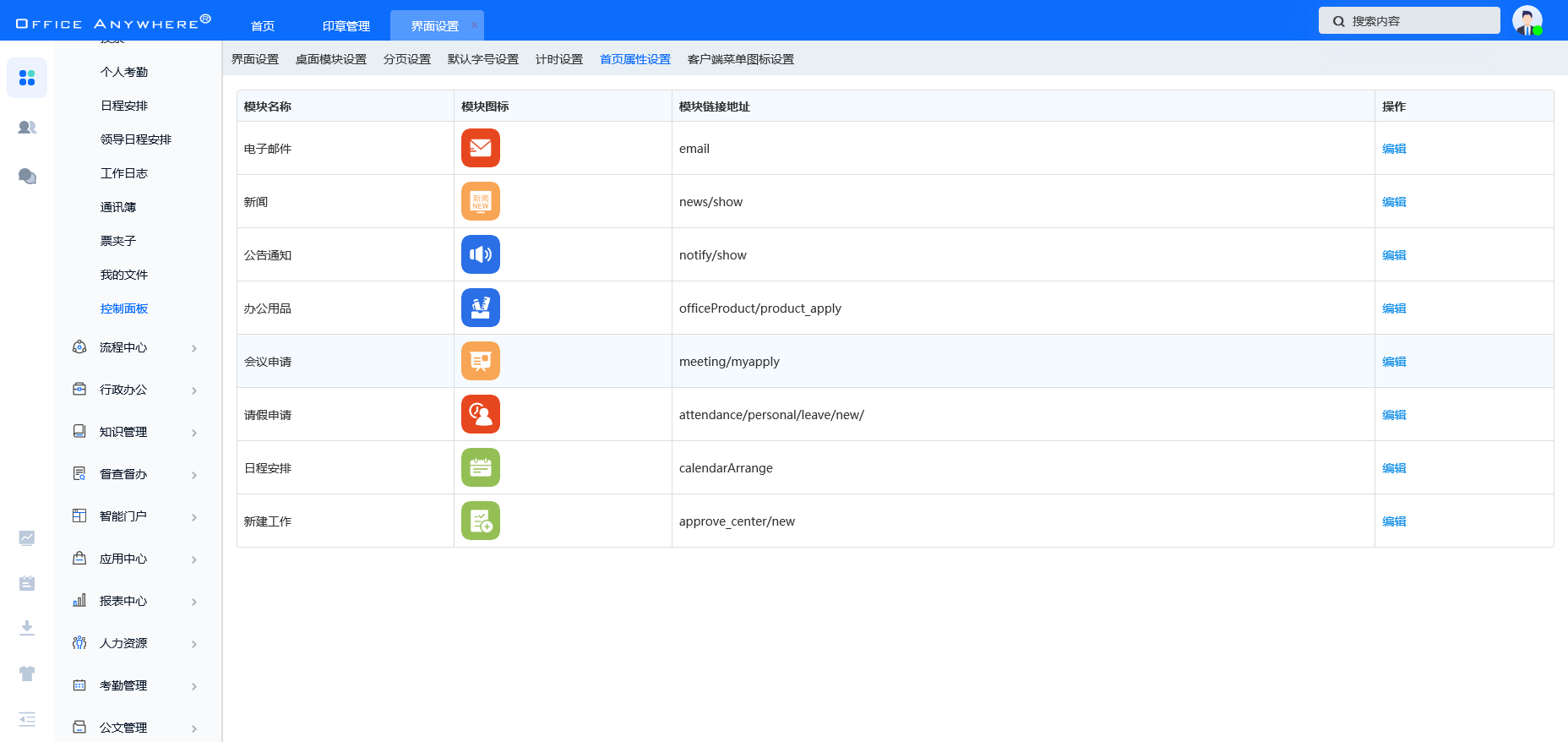Open the contacts icon in left rail
1568x742 pixels.
tap(27, 127)
